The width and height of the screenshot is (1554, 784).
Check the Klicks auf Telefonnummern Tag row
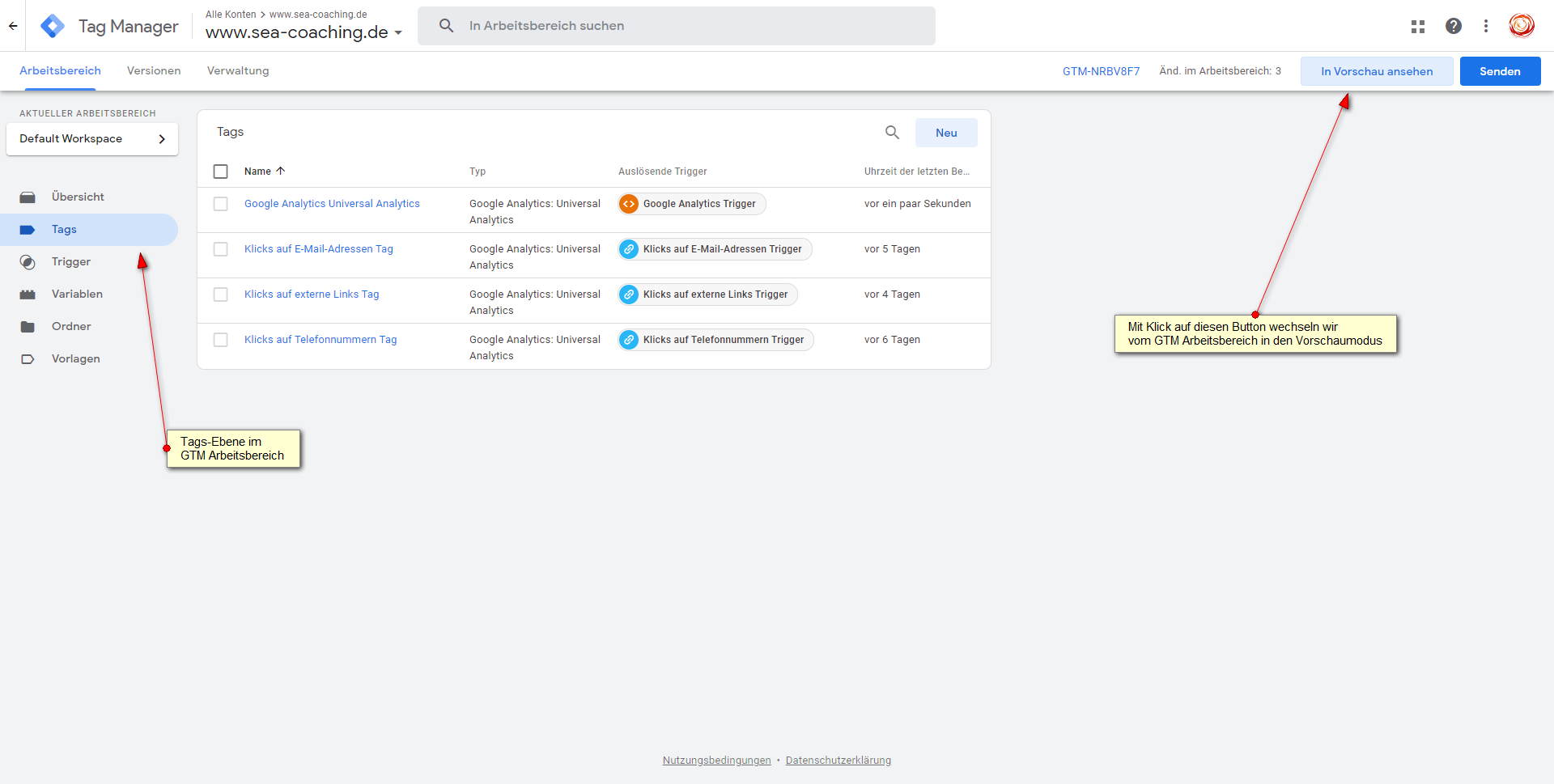[x=220, y=340]
